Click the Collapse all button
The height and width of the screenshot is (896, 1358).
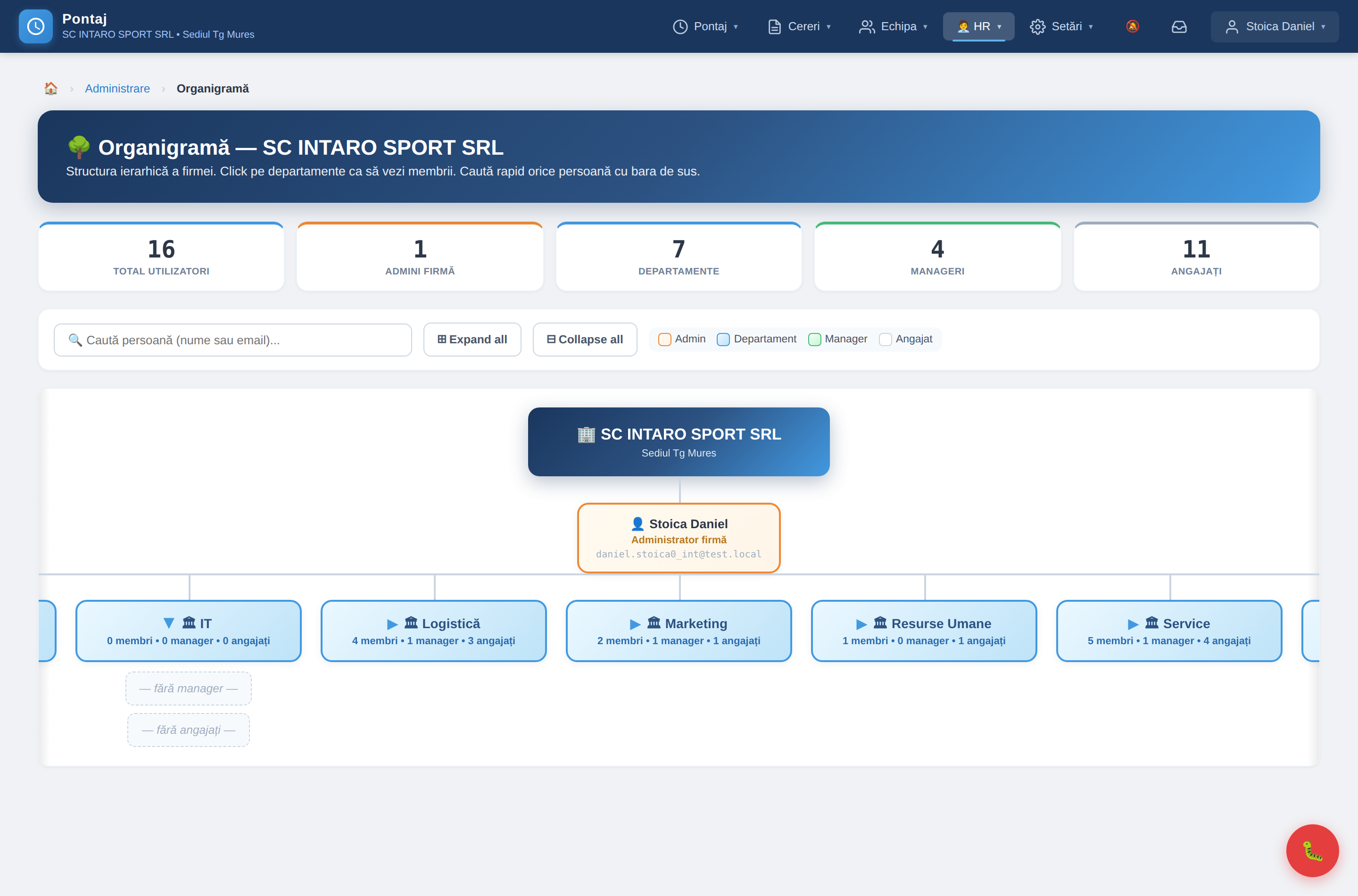tap(585, 340)
